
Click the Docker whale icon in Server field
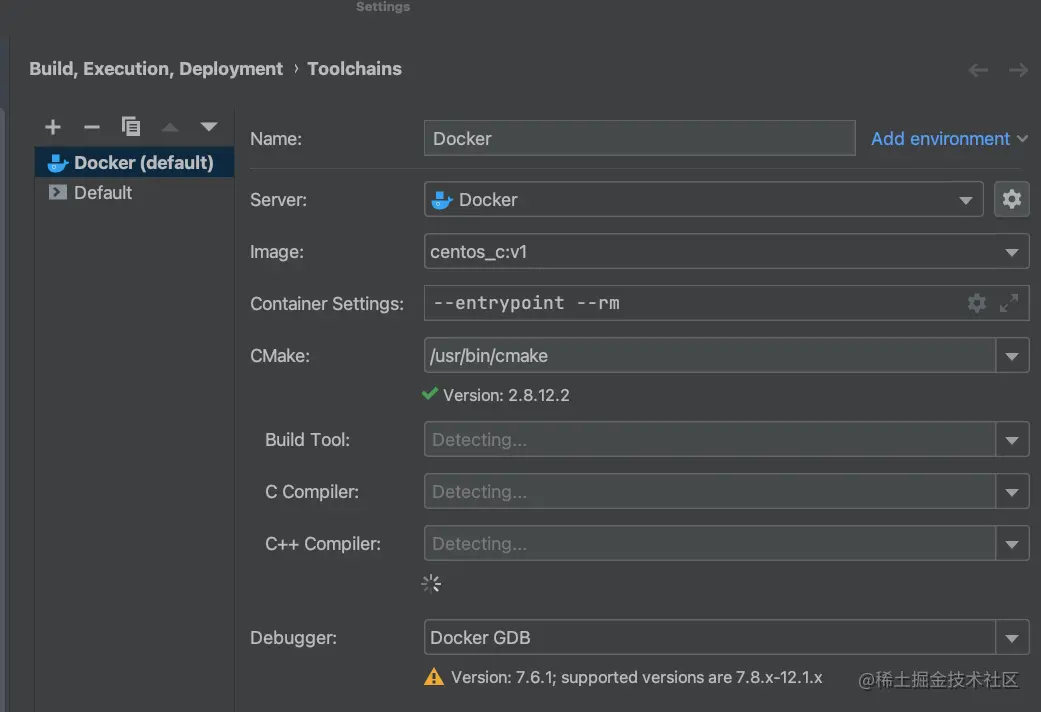[x=441, y=200]
